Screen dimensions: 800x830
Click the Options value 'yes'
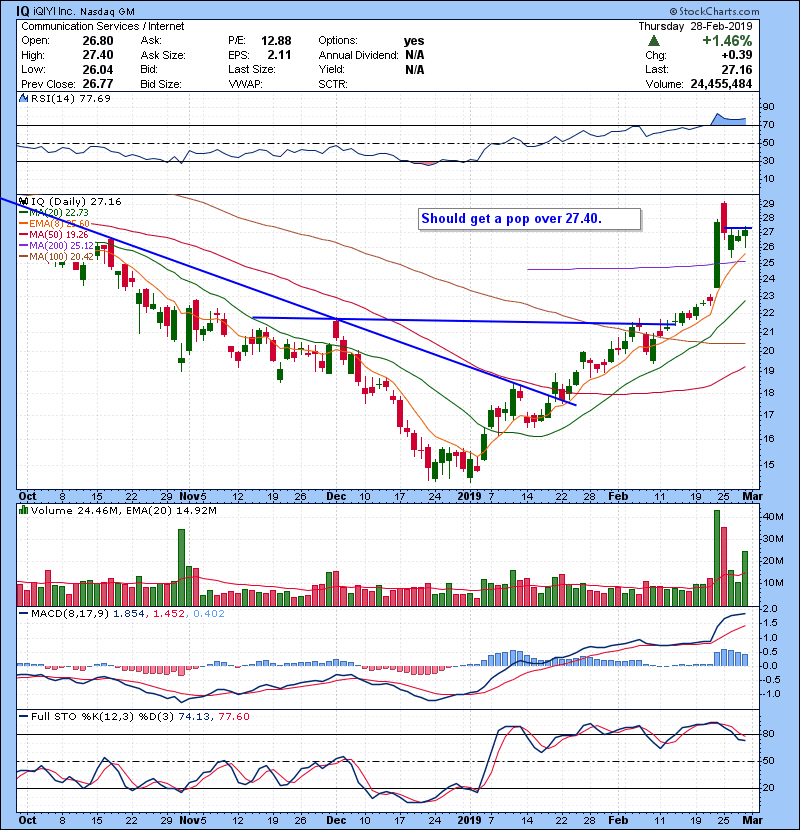point(414,41)
